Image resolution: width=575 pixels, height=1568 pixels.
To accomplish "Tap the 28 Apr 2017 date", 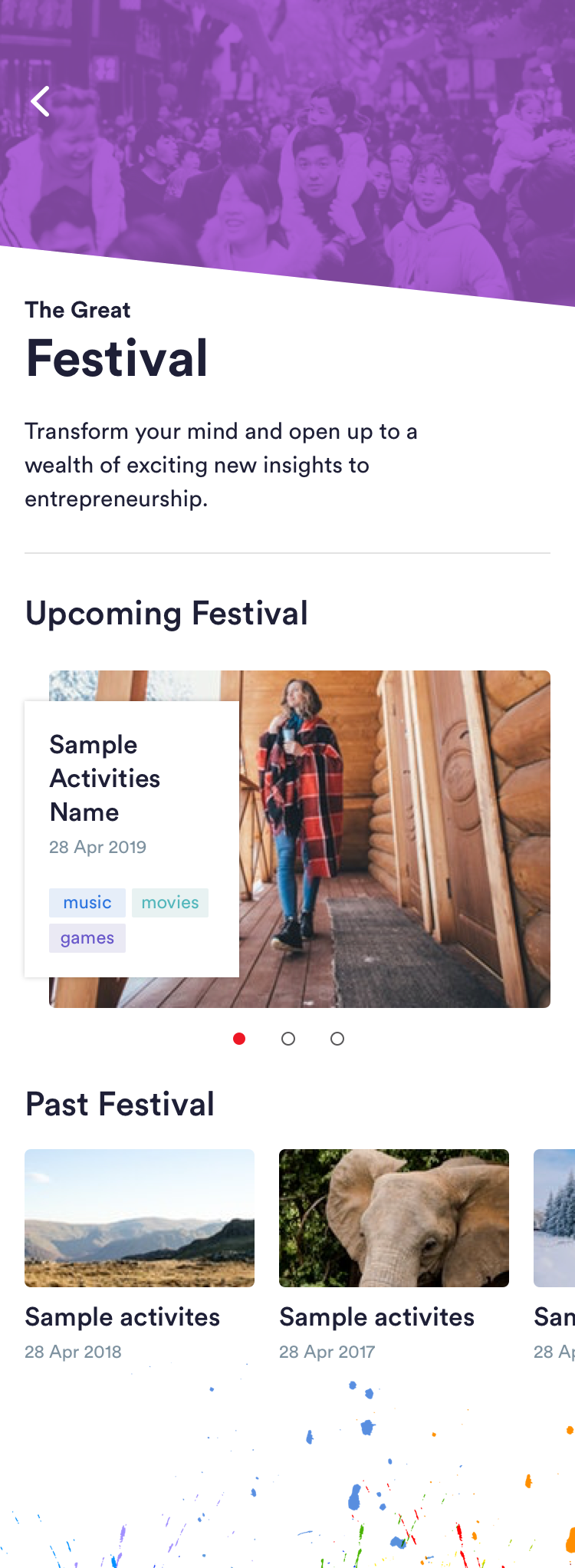I will [327, 1352].
